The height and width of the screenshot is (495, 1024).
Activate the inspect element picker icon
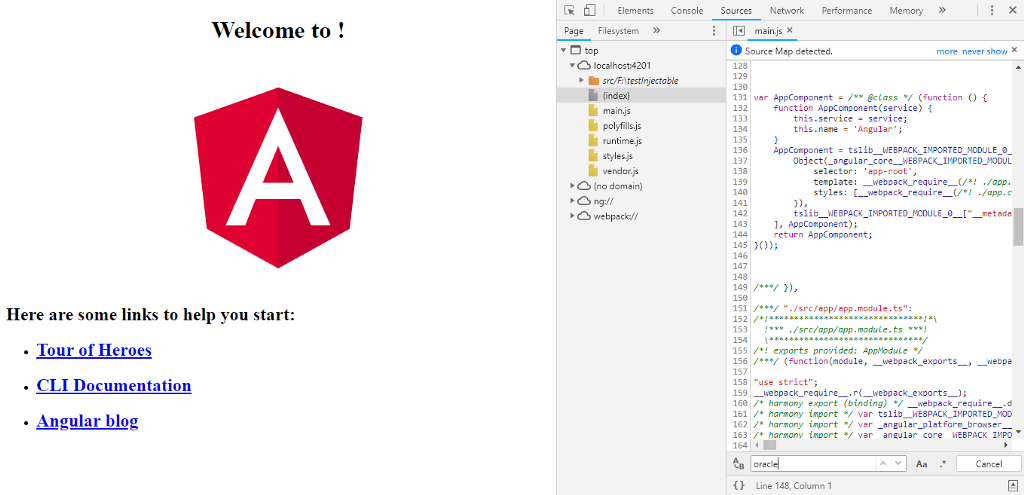569,10
